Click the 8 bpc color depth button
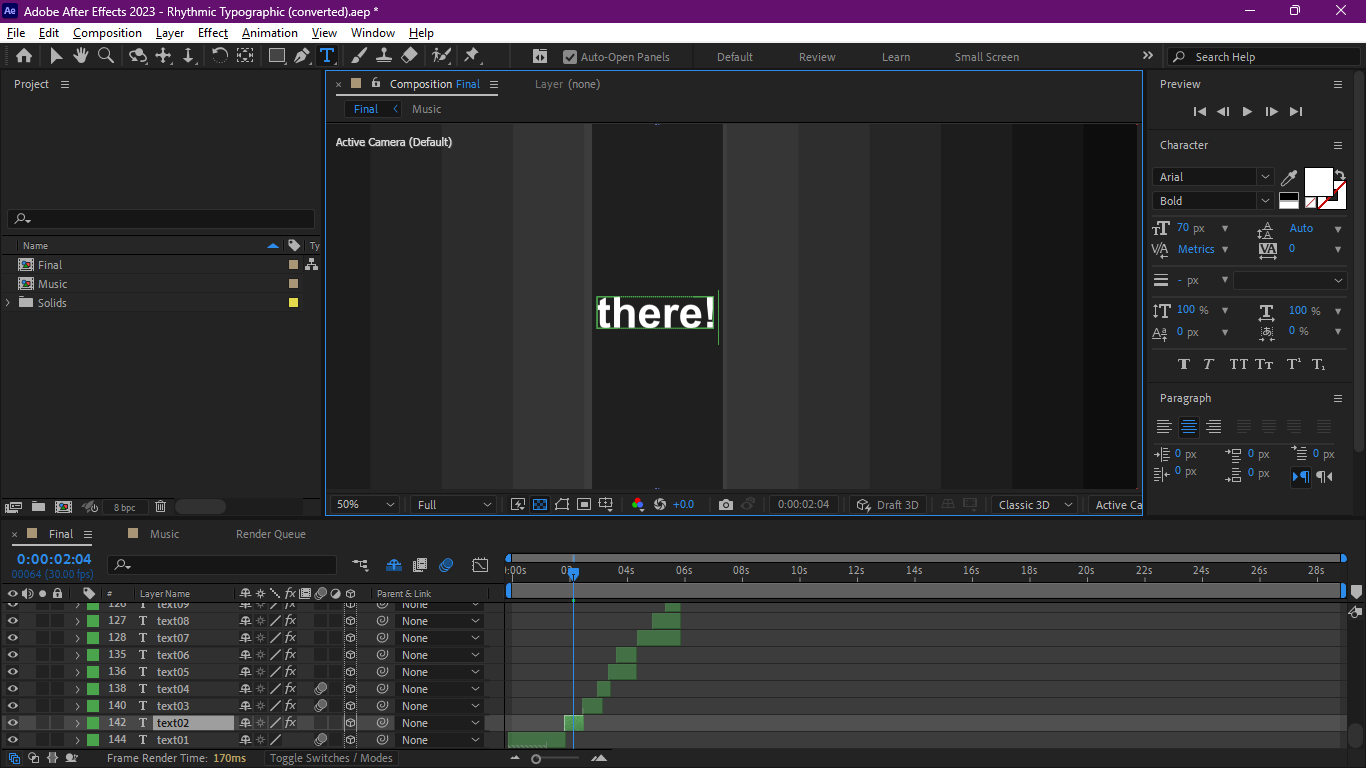Screen dimensions: 1366x768 click(124, 507)
